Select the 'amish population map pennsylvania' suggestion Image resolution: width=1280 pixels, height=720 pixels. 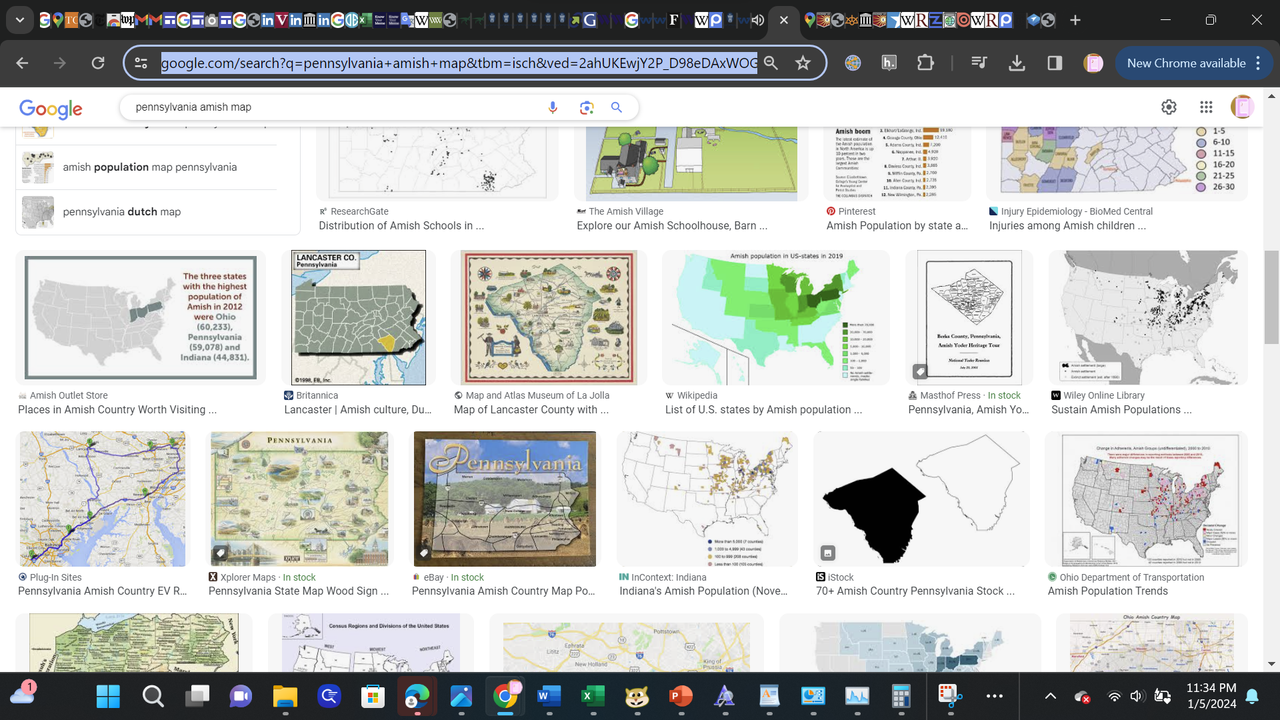click(150, 167)
